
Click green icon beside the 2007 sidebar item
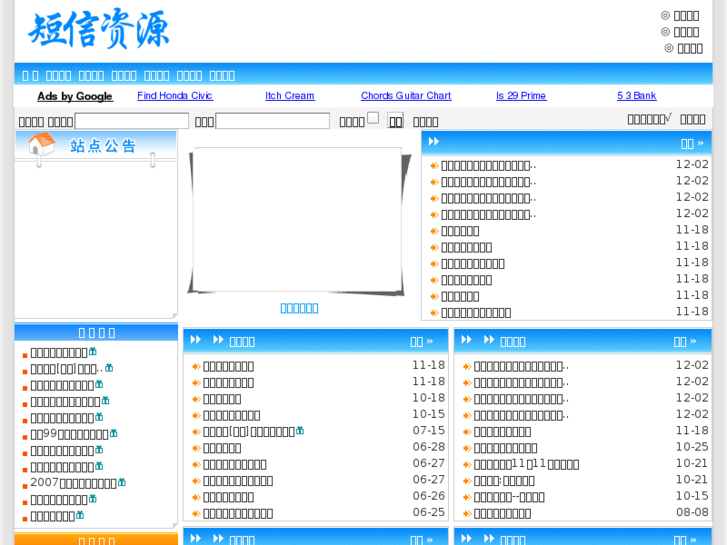tap(122, 482)
